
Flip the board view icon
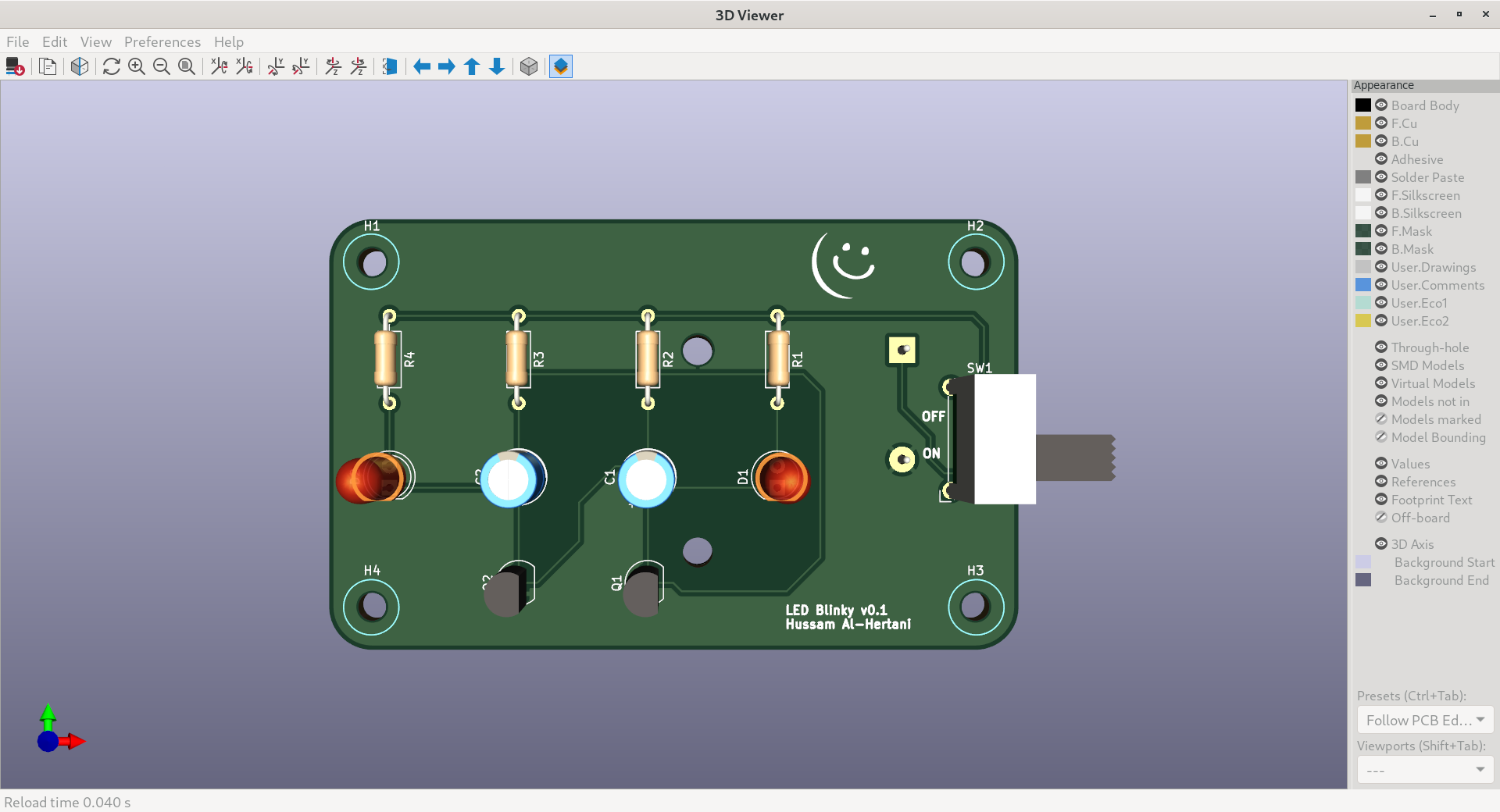(x=390, y=66)
